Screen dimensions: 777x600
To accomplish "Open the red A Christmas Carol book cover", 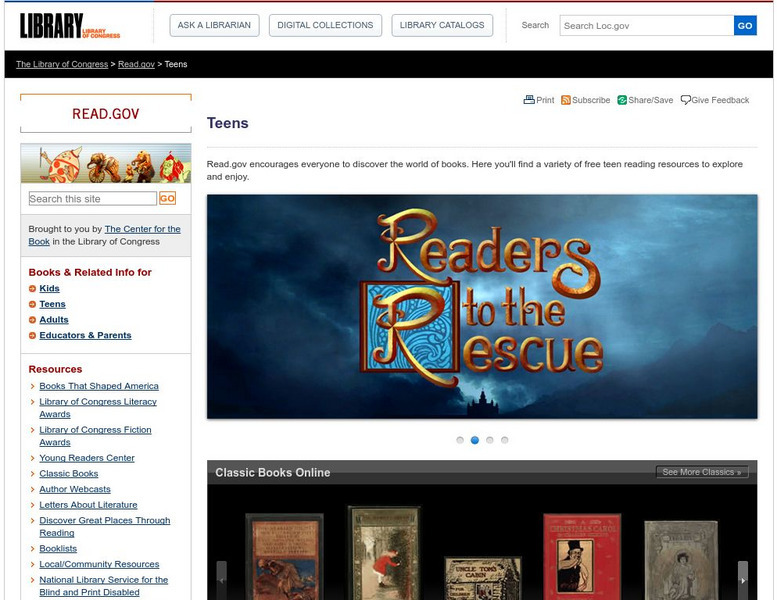I will (582, 557).
